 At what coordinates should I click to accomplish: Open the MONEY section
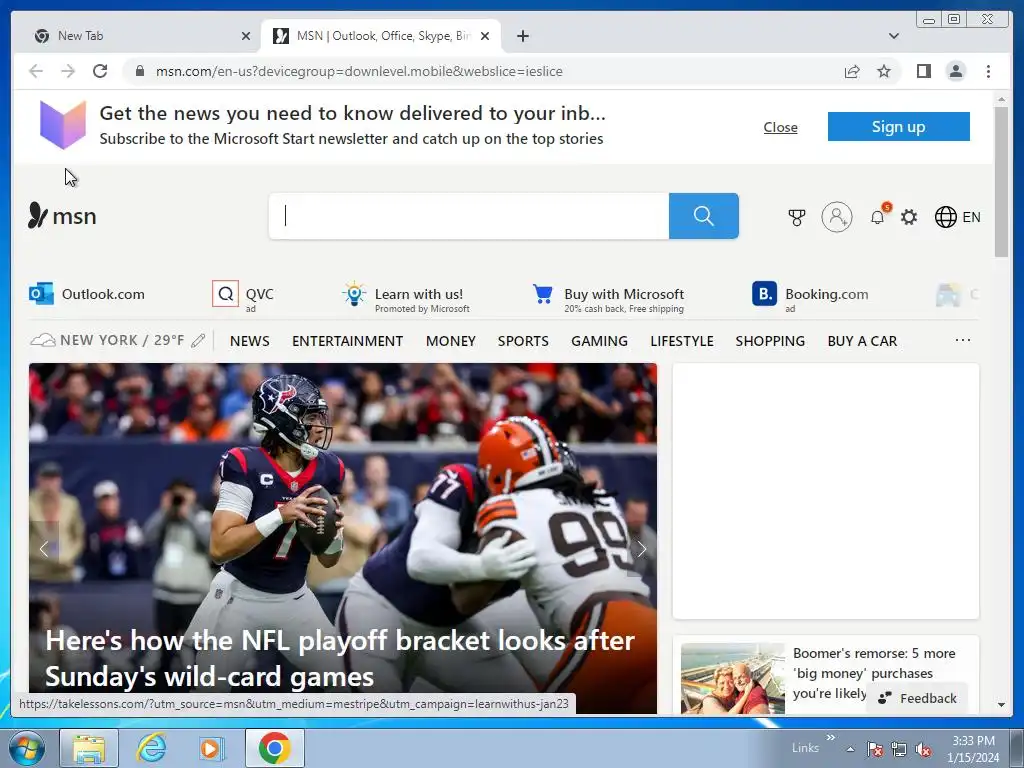(x=451, y=341)
